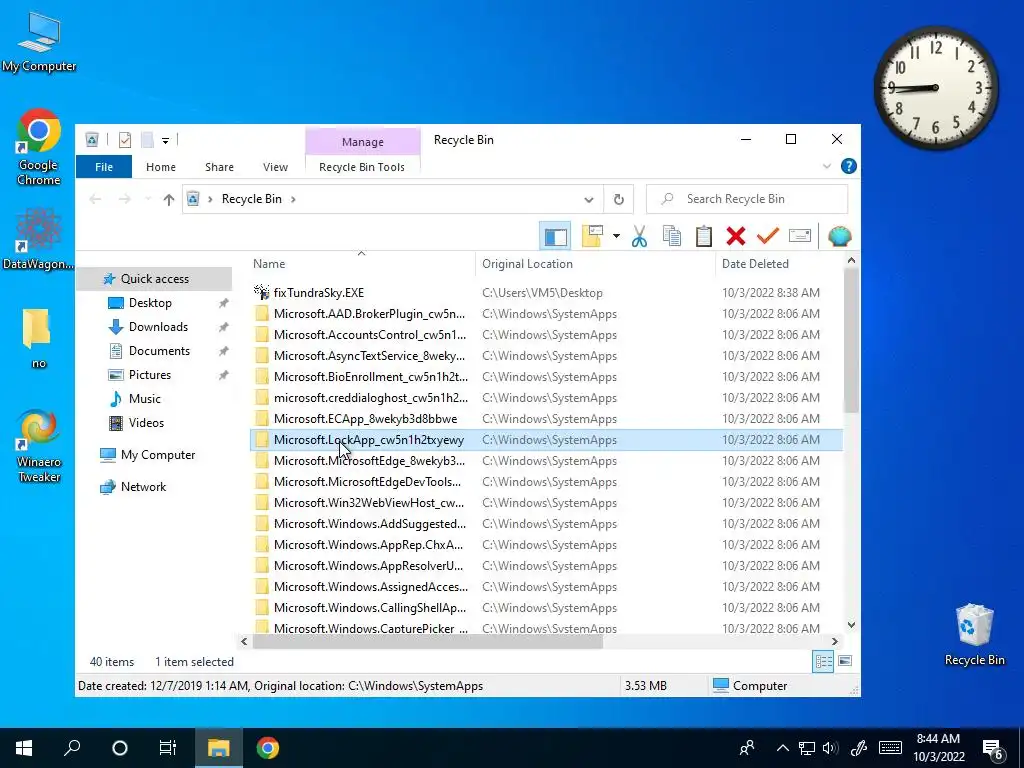Viewport: 1024px width, 768px height.
Task: Open the Recycle Bin Tools tab
Action: click(x=362, y=167)
